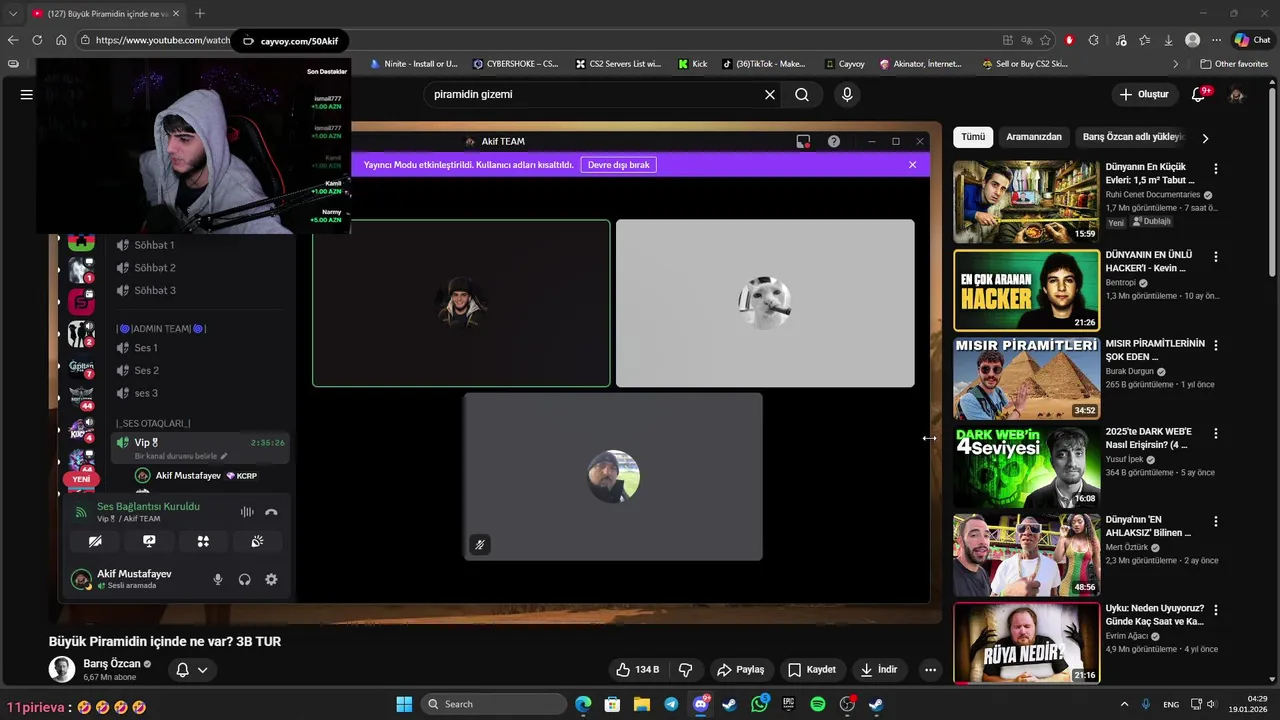1280x720 pixels.
Task: Click the Paylaş share button
Action: click(x=741, y=670)
